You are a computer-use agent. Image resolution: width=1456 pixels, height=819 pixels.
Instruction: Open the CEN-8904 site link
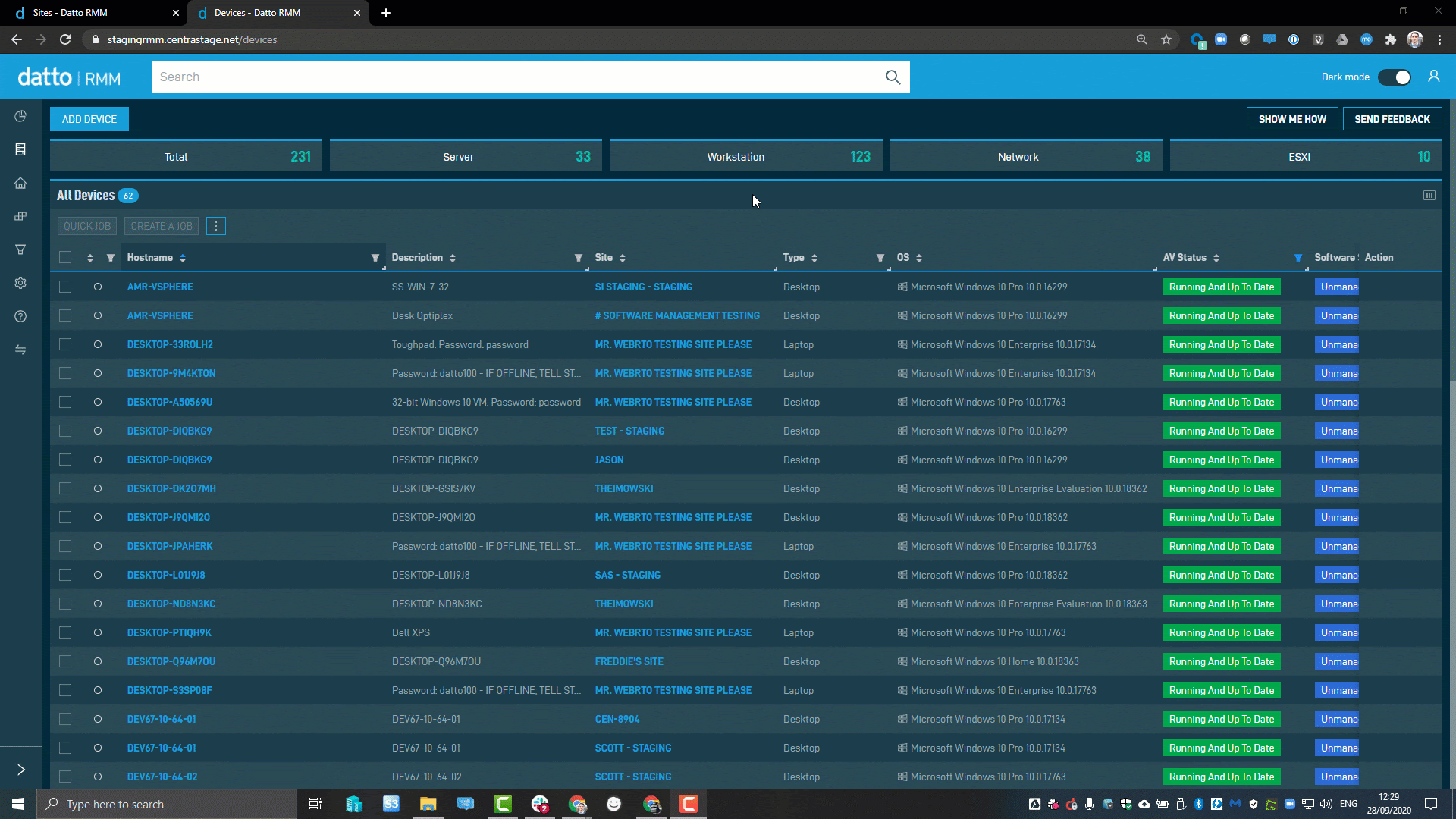(617, 719)
